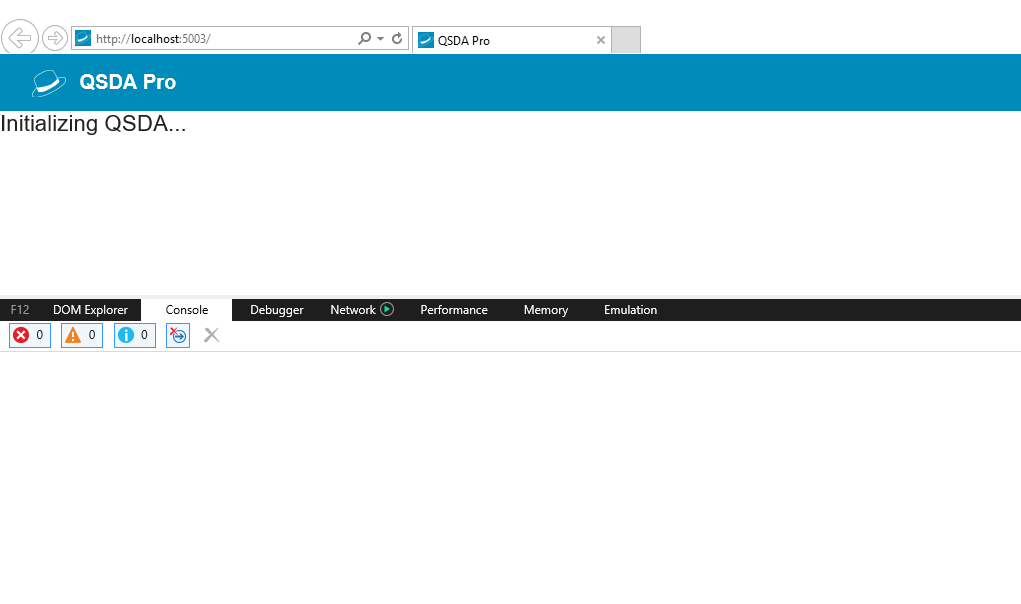Image resolution: width=1021 pixels, height=604 pixels.
Task: Toggle the console info messages filter
Action: 135,335
